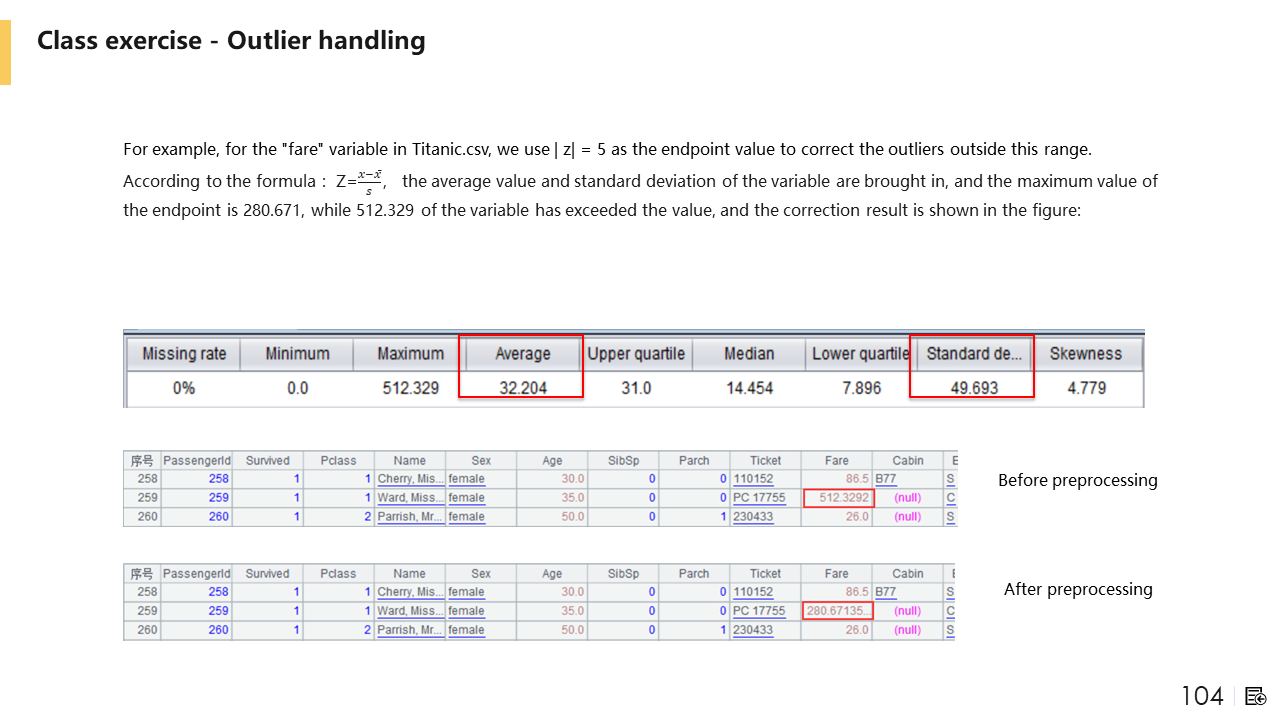Click the "Before preprocessing" label
The height and width of the screenshot is (720, 1280).
pyautogui.click(x=1077, y=480)
